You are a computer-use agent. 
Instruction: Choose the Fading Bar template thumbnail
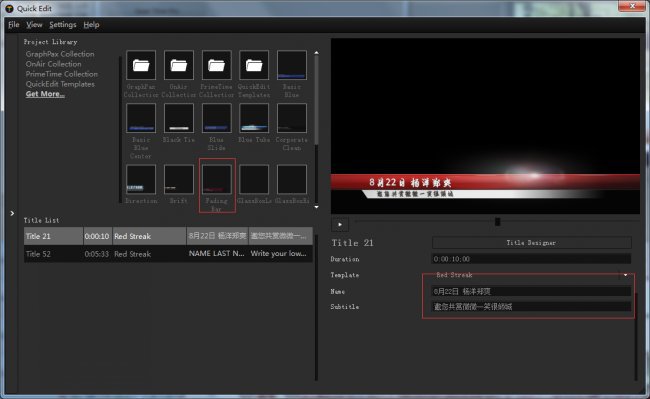coord(216,179)
